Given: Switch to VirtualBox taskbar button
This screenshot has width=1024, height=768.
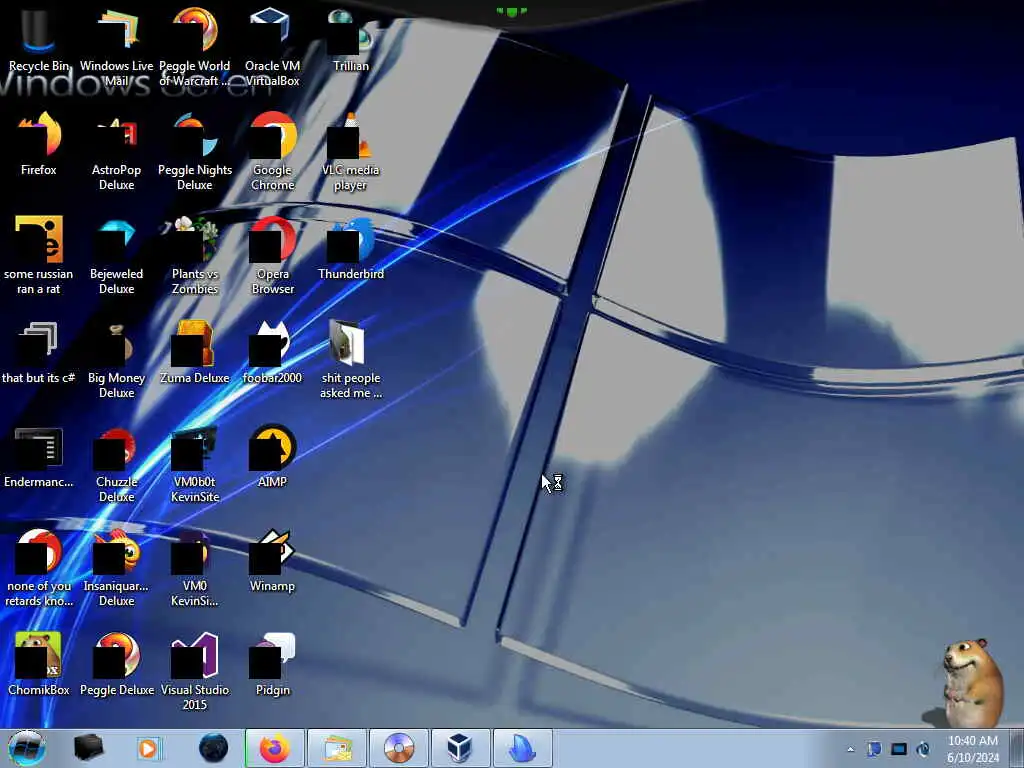Looking at the screenshot, I should [460, 748].
